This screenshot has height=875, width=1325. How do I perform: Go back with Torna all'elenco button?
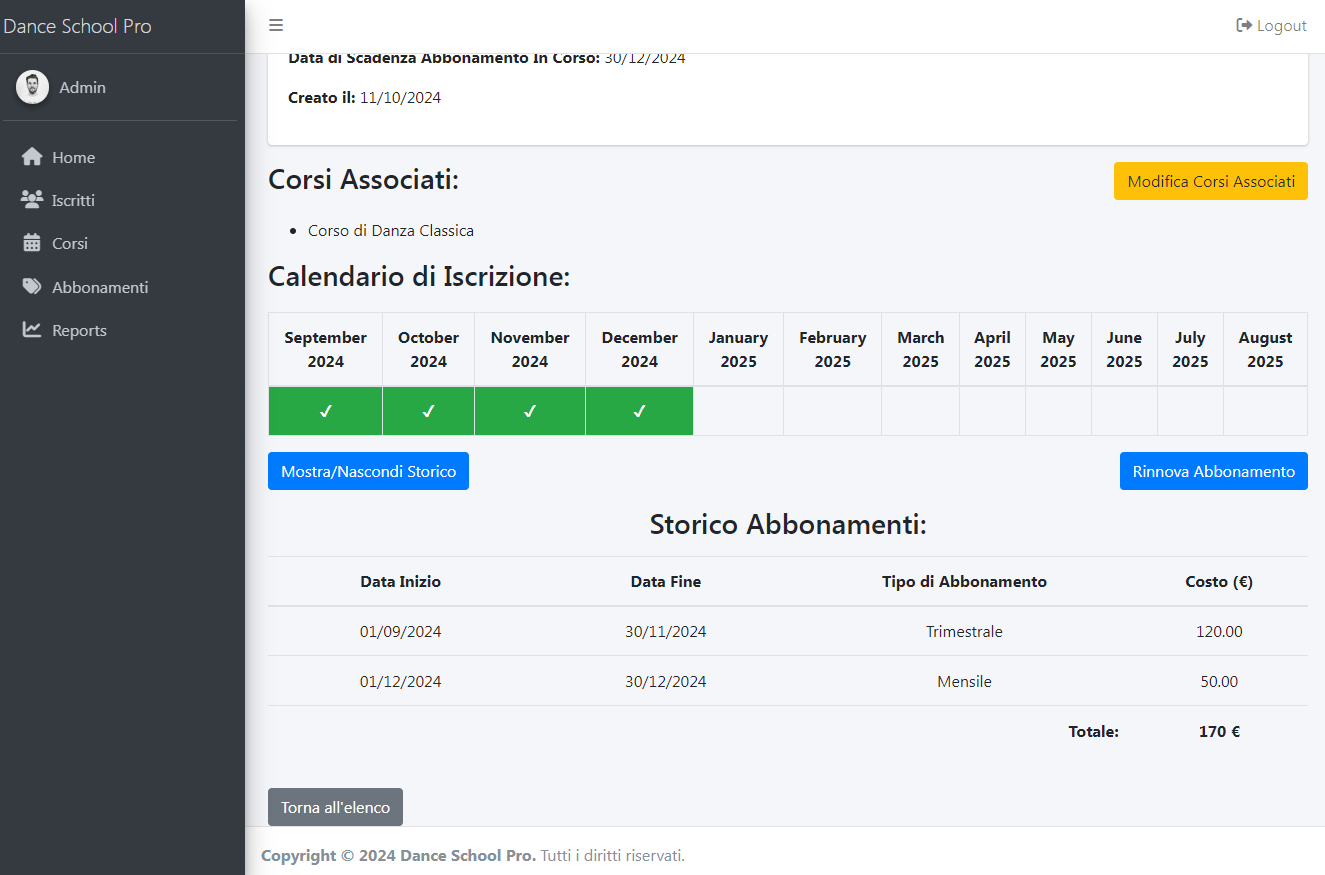[335, 807]
